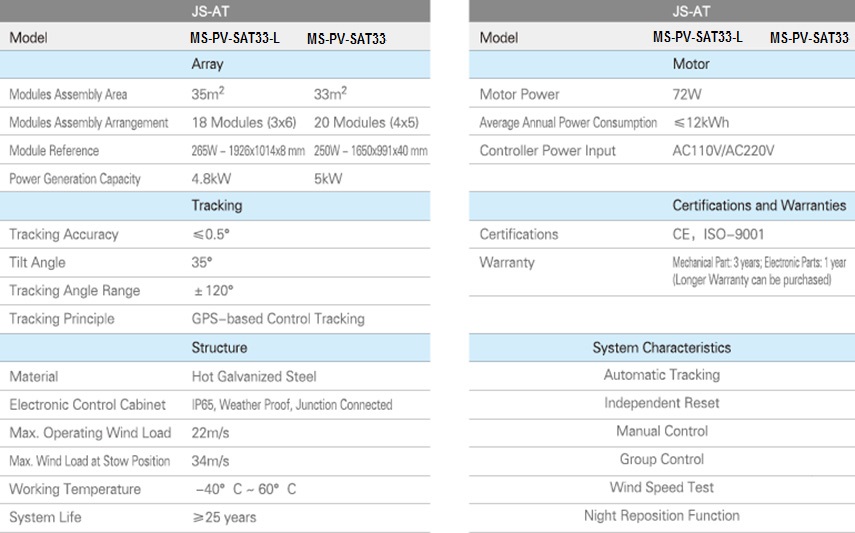Click the System Characteristics header

coord(661,348)
